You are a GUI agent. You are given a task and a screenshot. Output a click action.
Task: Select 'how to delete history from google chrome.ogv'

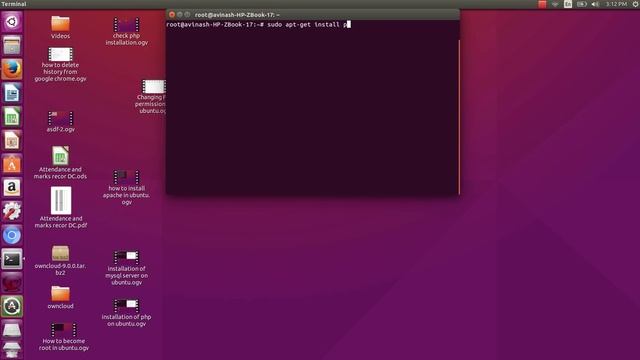[60, 65]
